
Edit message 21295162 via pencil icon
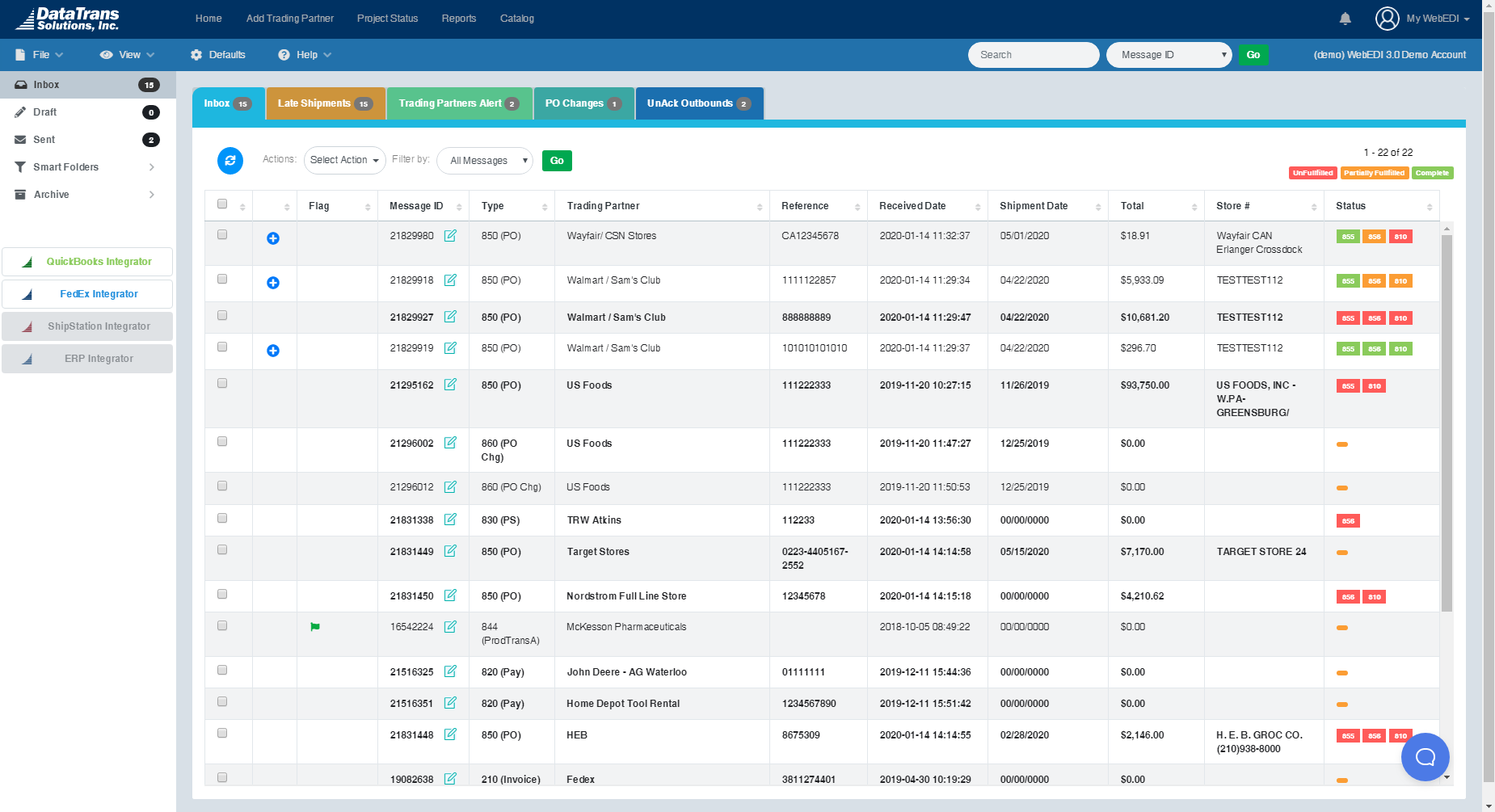pos(450,385)
